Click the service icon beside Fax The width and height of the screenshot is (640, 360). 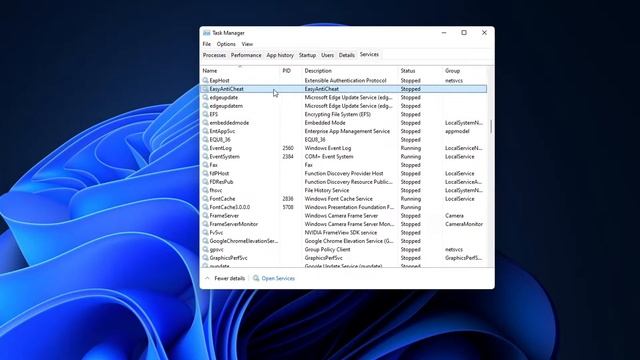(205, 165)
